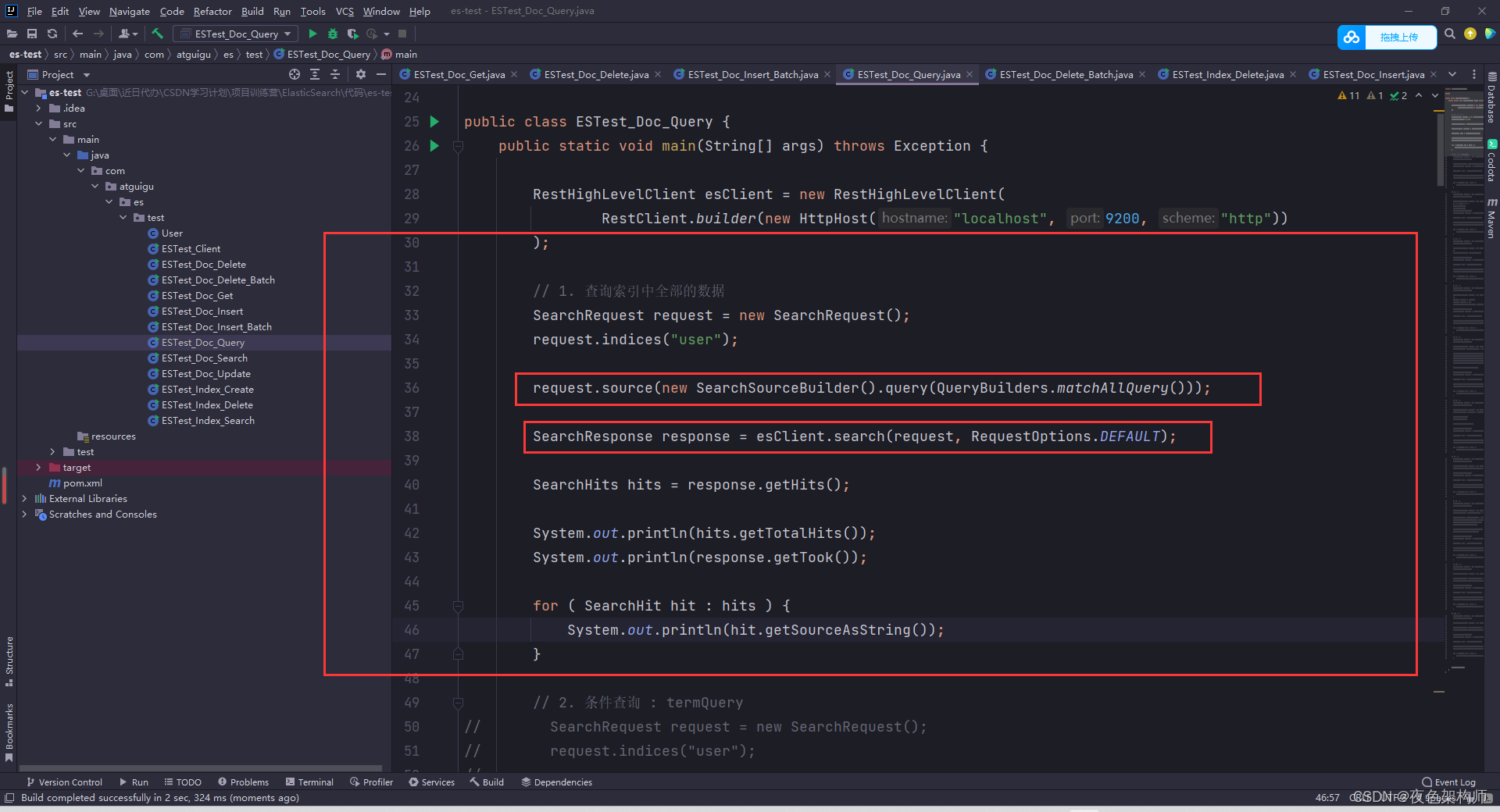The image size is (1500, 812).
Task: Click the IDE update arrow icon
Action: [x=1470, y=34]
